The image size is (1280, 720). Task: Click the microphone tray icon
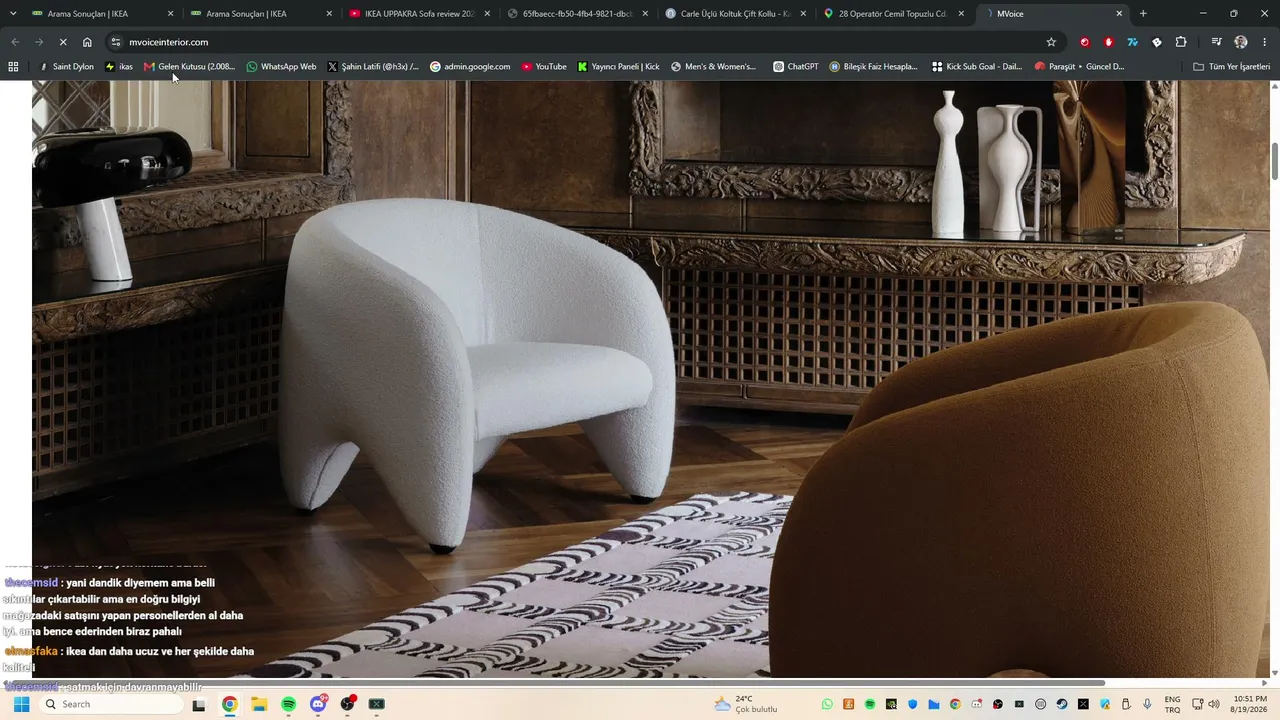point(1147,704)
